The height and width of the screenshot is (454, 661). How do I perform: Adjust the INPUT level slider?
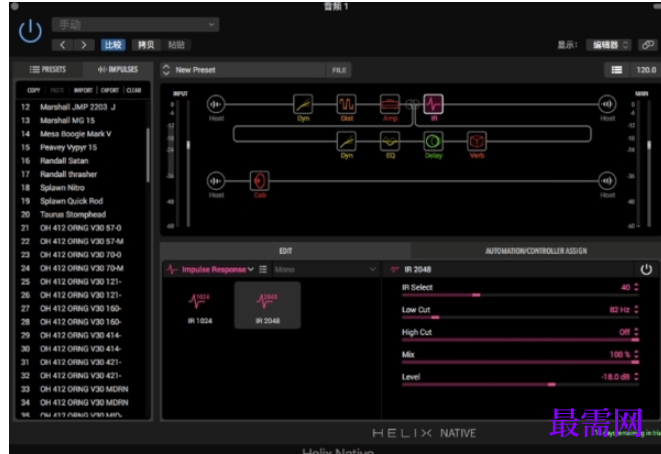click(x=188, y=145)
